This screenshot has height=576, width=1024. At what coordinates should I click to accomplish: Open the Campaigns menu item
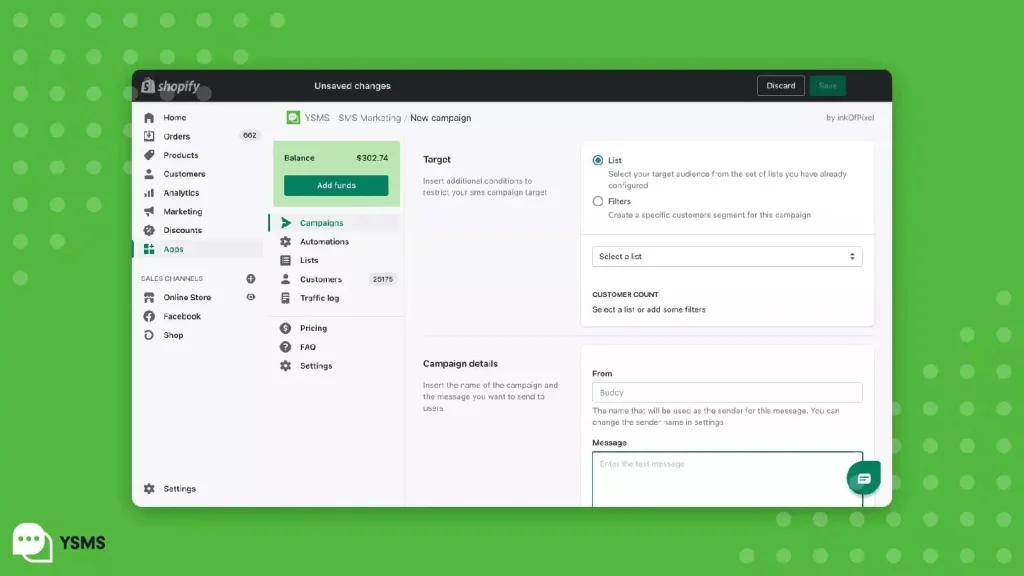click(321, 223)
